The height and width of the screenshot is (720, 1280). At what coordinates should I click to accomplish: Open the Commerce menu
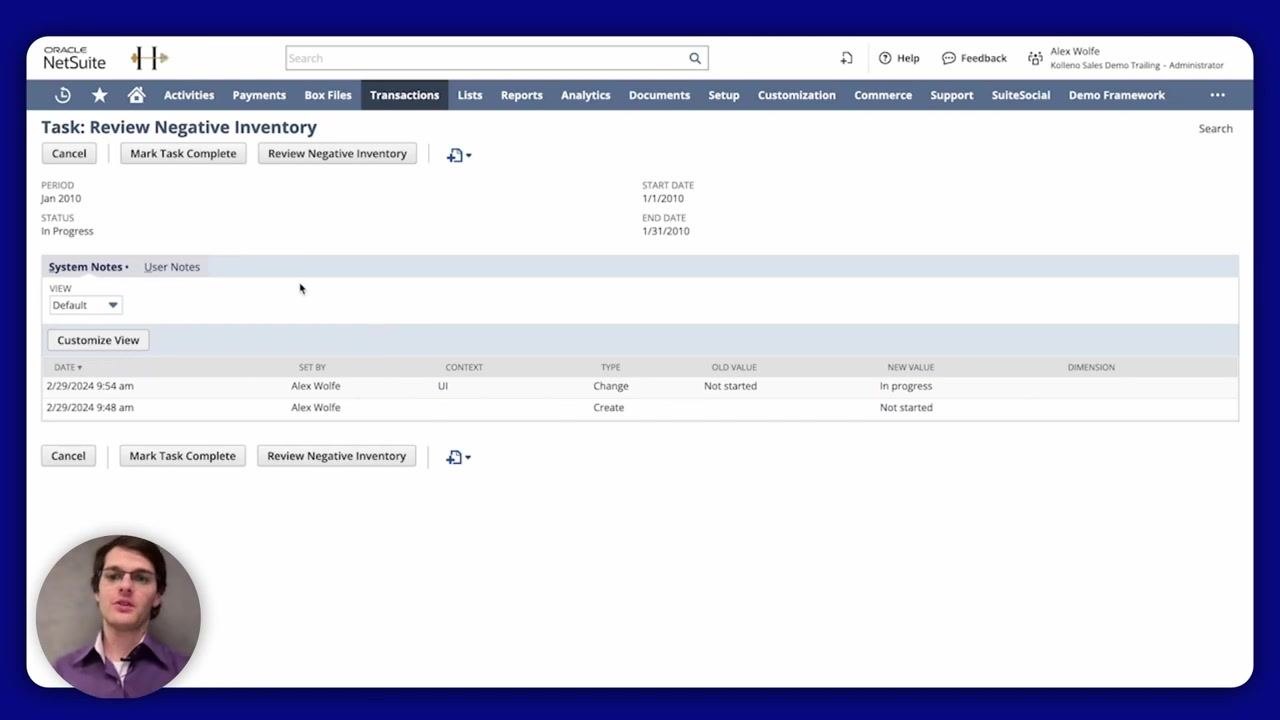tap(883, 95)
